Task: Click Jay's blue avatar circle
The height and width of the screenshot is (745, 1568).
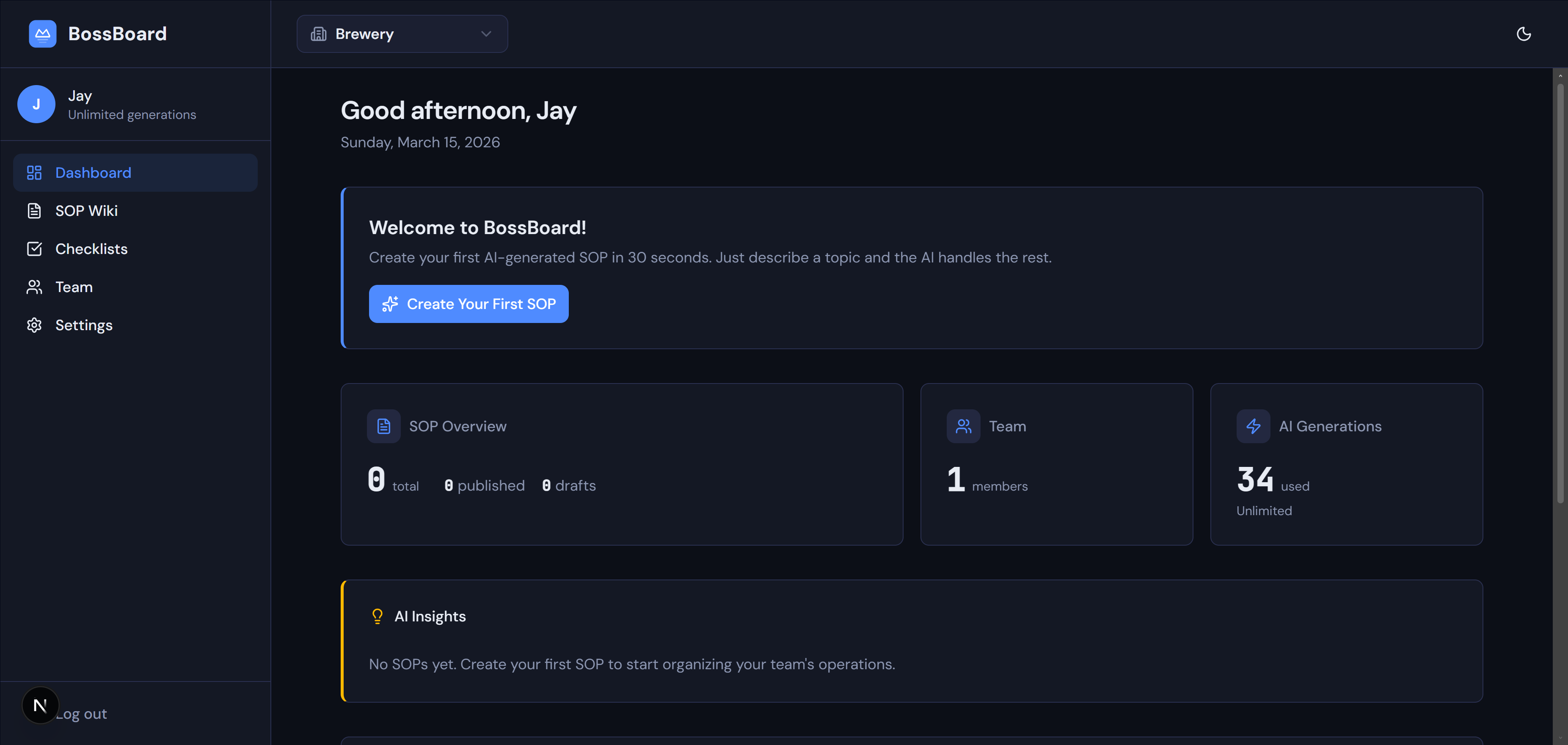Action: pyautogui.click(x=36, y=104)
